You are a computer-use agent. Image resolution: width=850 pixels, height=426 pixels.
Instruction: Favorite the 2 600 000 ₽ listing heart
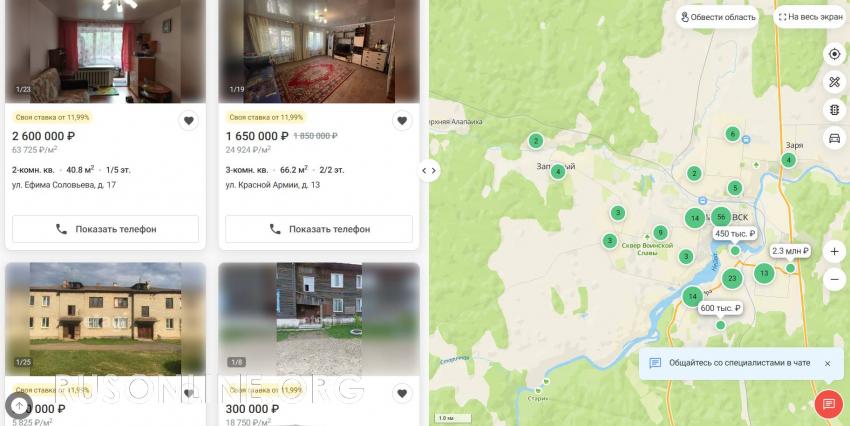click(188, 121)
